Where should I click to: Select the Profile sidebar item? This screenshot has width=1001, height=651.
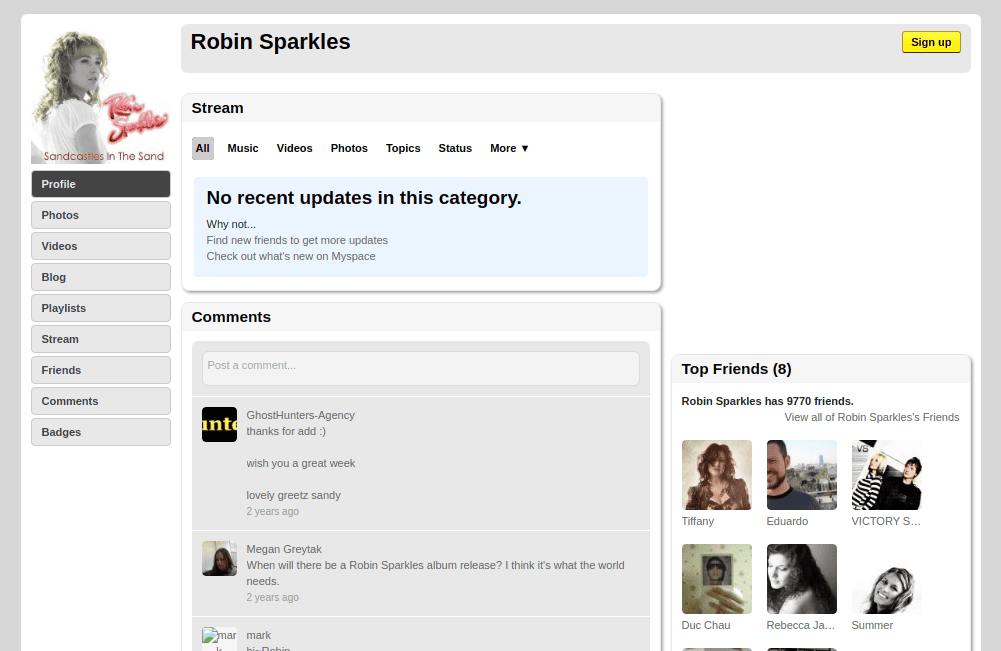click(101, 184)
